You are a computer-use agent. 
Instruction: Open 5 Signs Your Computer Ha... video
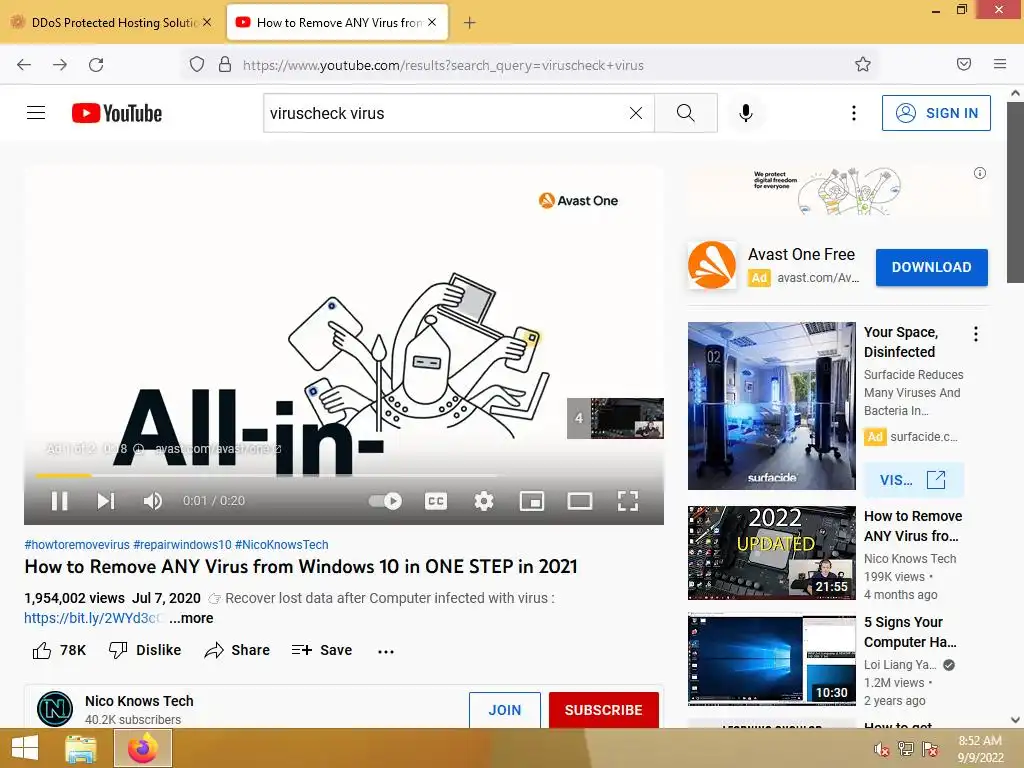[x=910, y=632]
